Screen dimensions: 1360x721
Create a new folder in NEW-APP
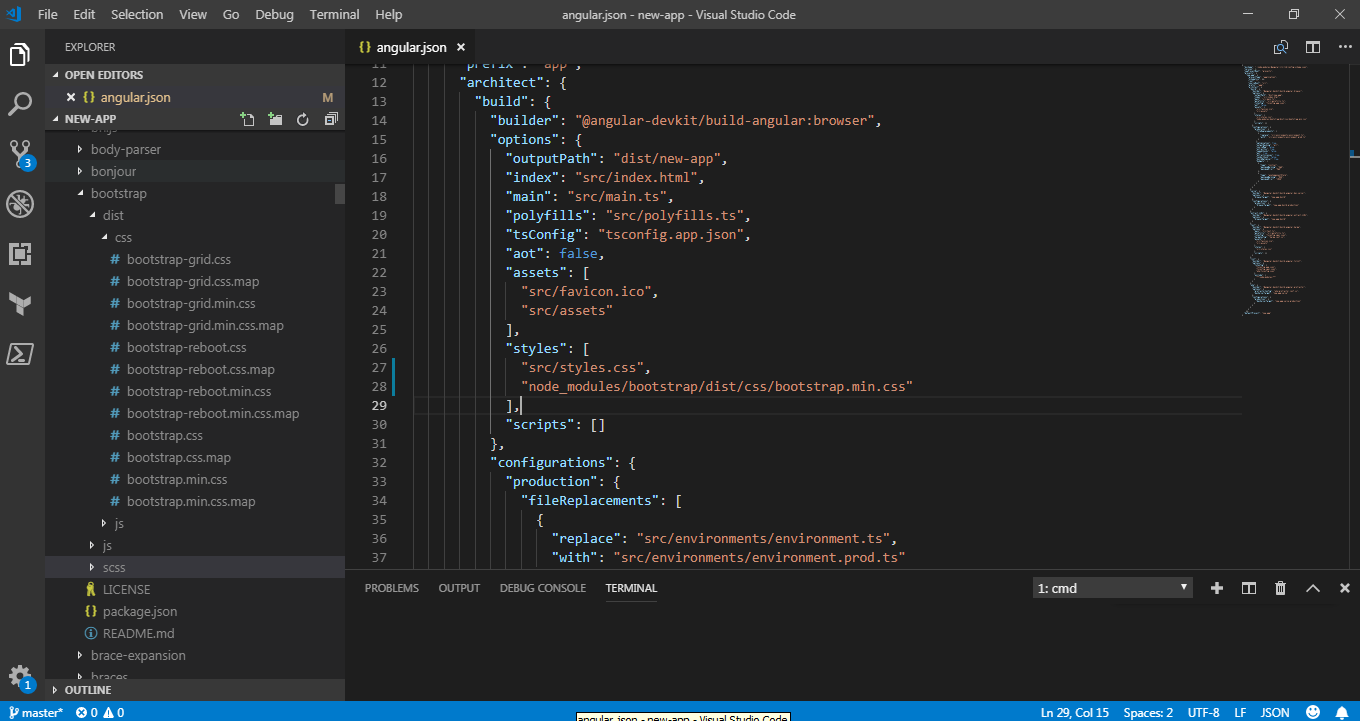pos(275,118)
